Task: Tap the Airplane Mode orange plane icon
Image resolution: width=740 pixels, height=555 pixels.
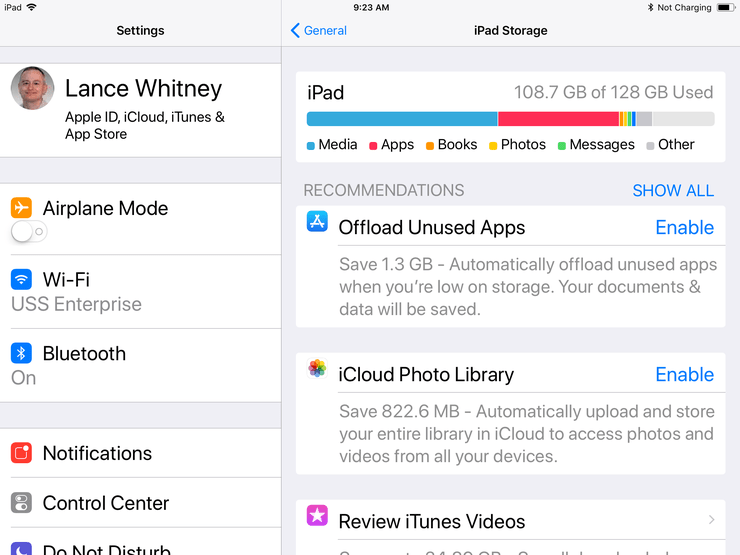Action: point(21,207)
